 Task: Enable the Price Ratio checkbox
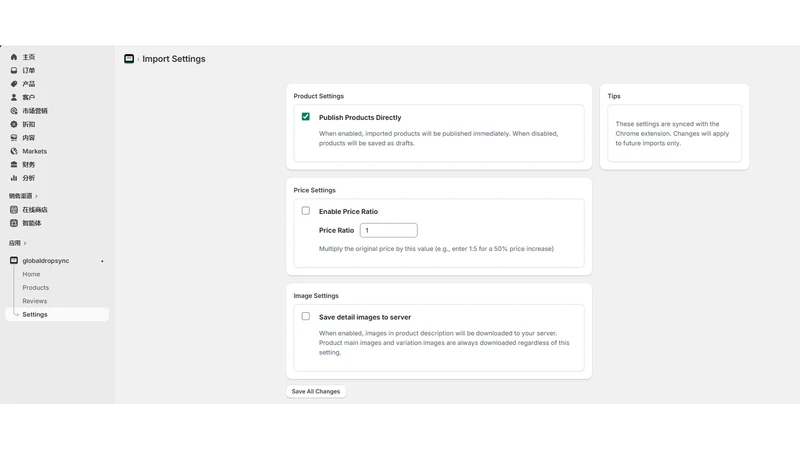306,211
